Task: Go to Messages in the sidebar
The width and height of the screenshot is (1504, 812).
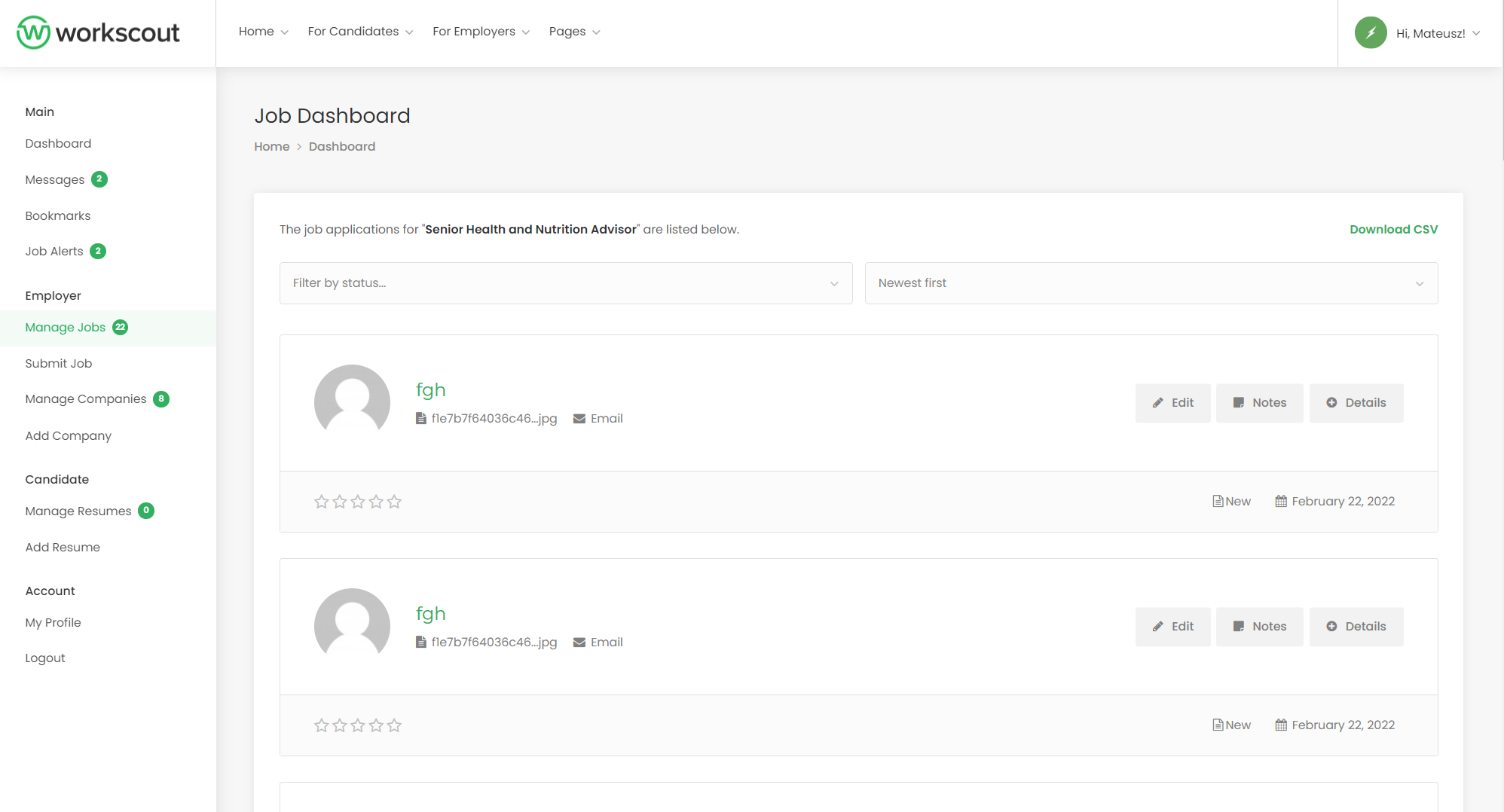Action: pos(55,180)
